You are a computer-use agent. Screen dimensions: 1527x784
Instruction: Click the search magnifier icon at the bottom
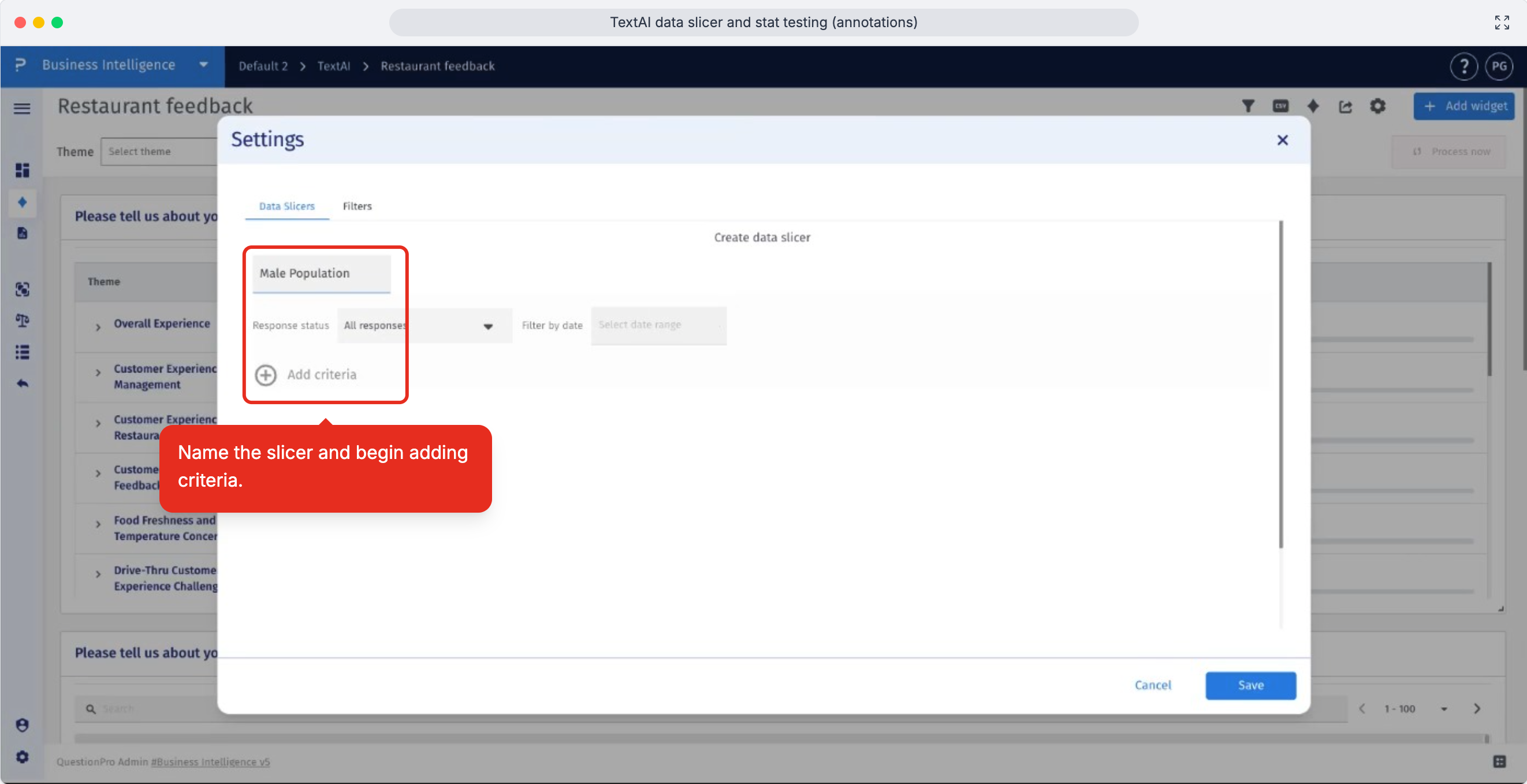tap(91, 709)
